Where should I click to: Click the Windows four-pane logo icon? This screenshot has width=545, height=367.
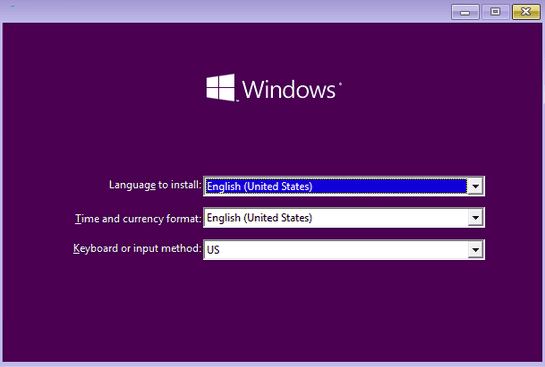(221, 88)
